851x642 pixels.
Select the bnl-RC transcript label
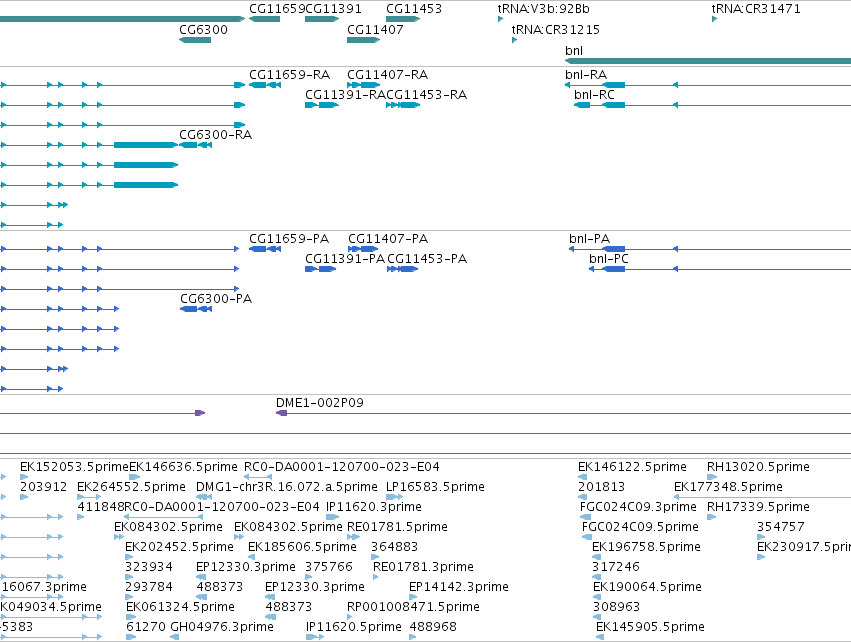click(594, 94)
